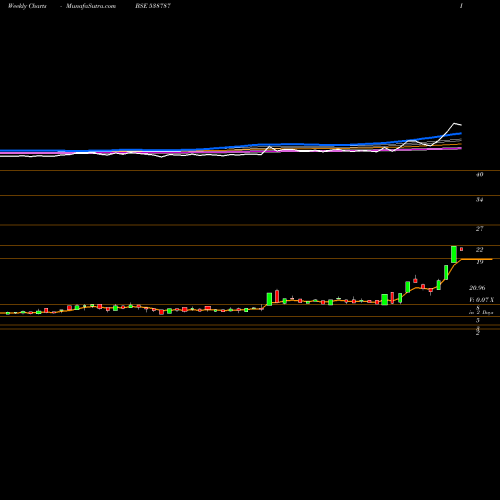The height and width of the screenshot is (500, 500).
Task: Click the '5' price axis label
Action: 478,321
